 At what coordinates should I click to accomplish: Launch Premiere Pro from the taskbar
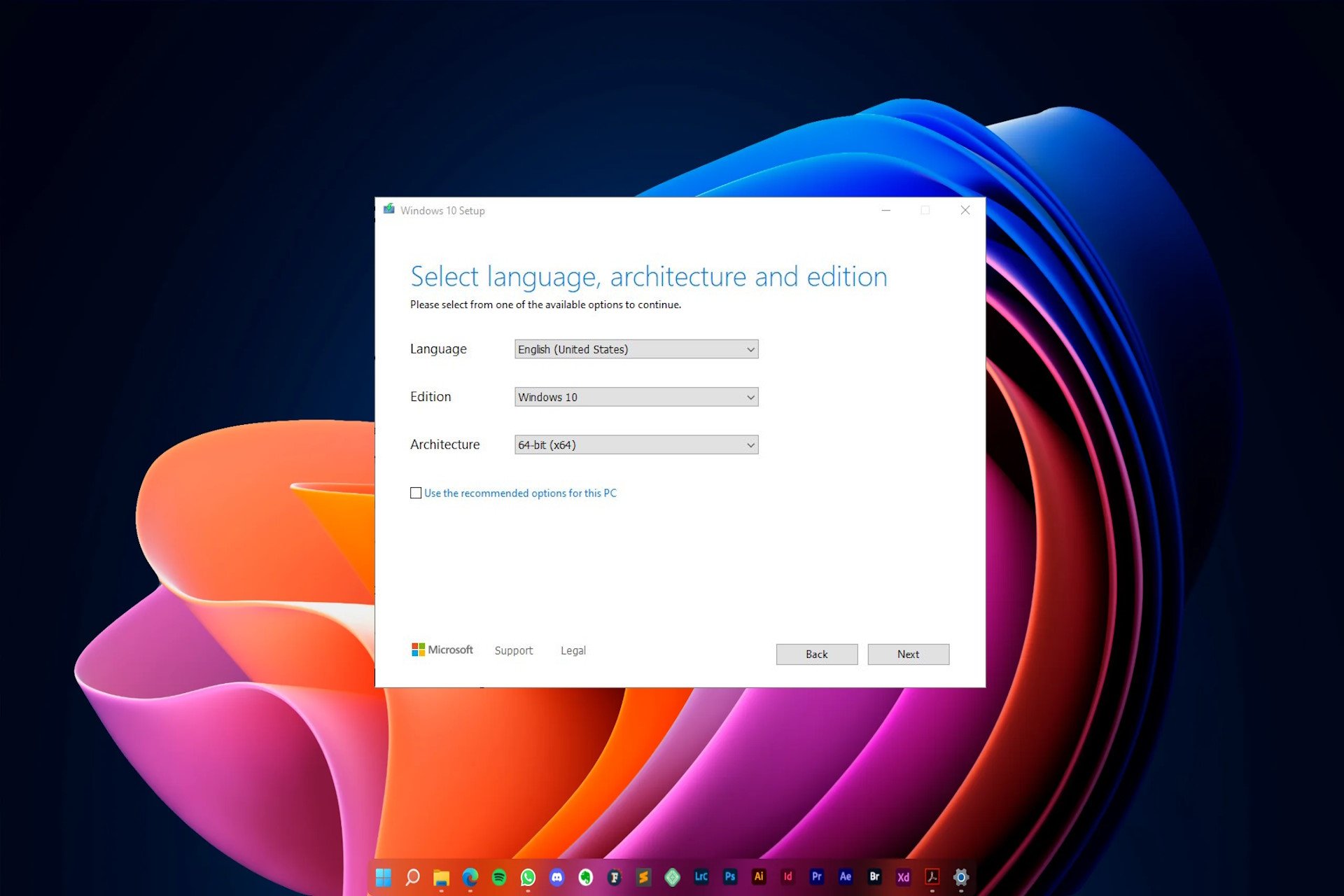[x=816, y=876]
